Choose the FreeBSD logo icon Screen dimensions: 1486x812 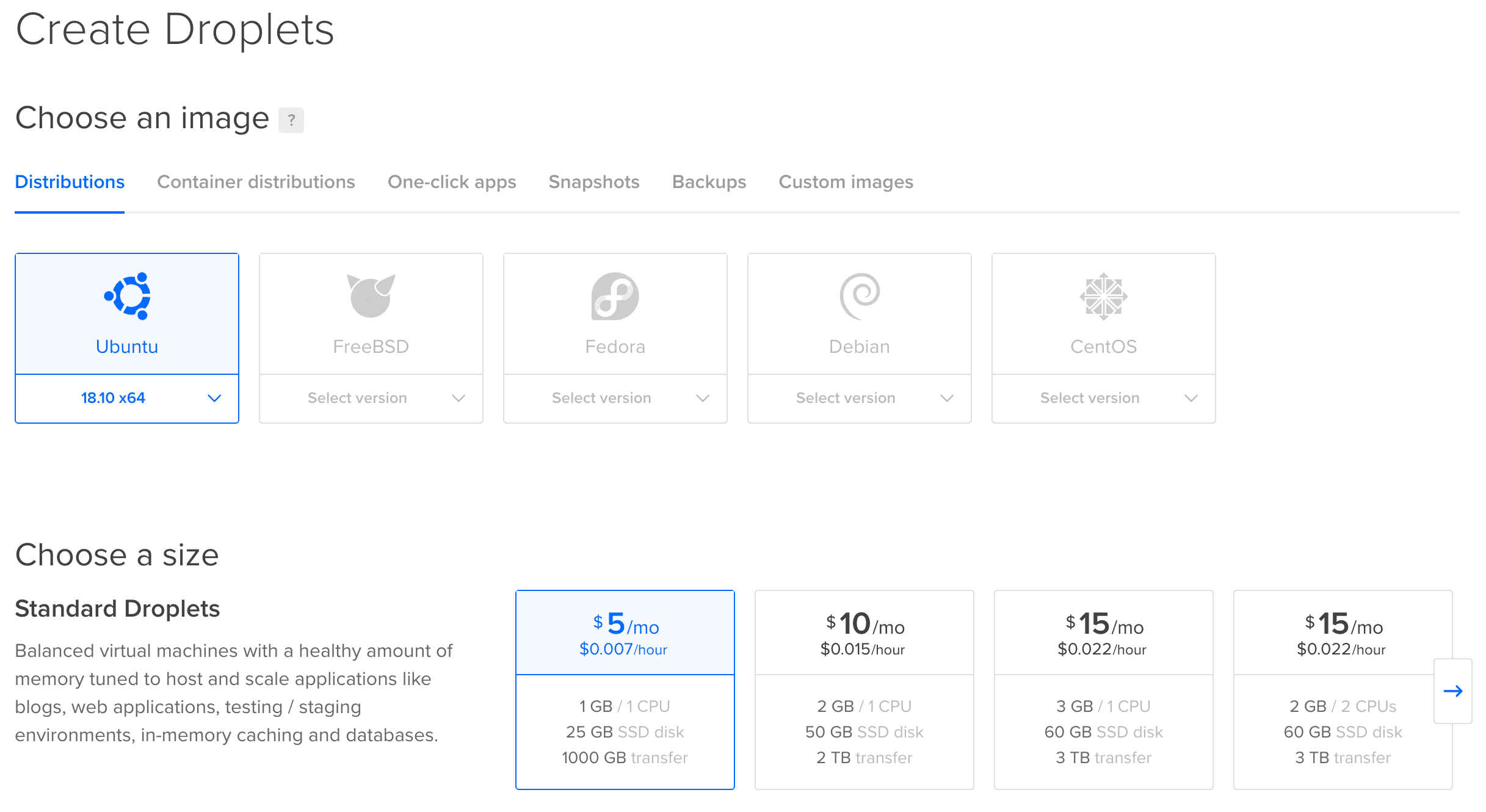(371, 296)
